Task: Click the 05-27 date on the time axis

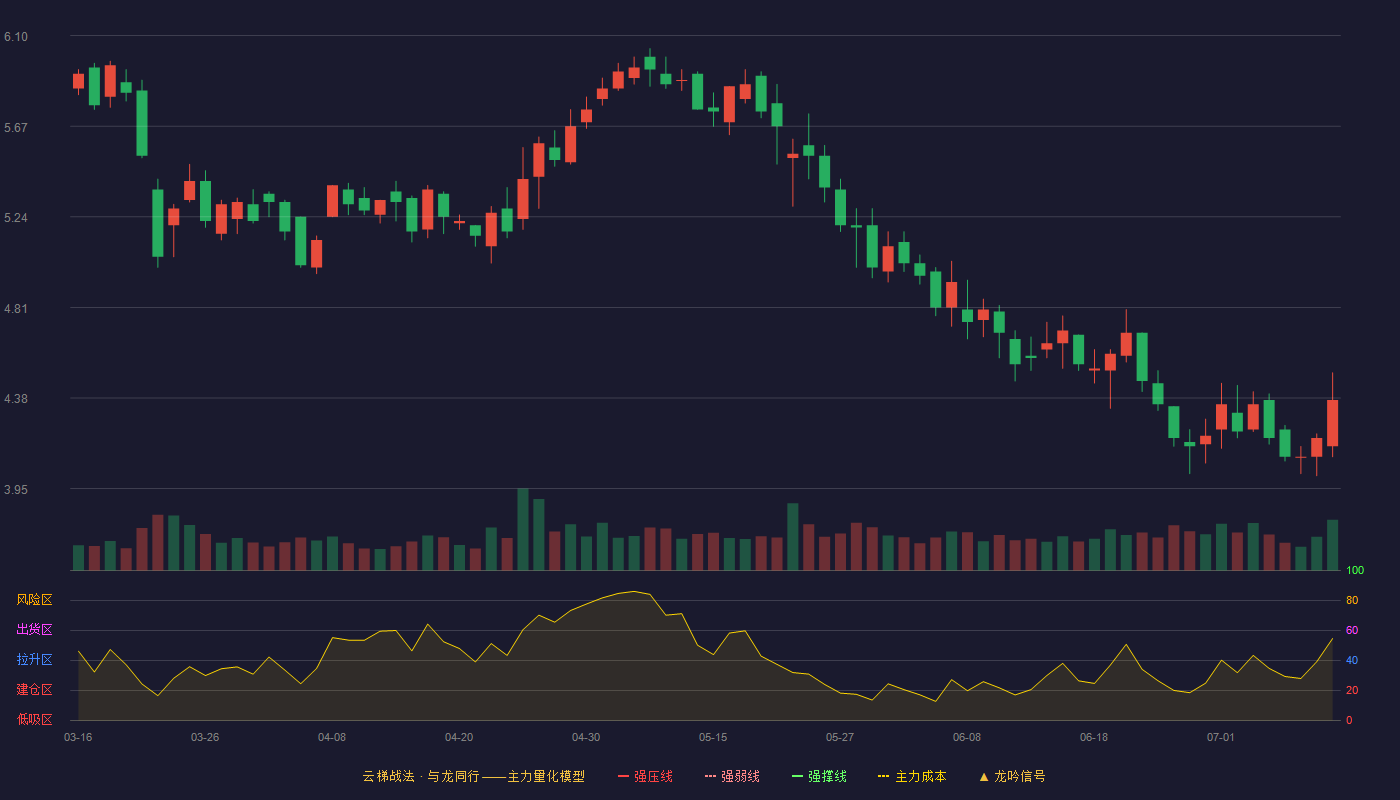Action: tap(840, 737)
